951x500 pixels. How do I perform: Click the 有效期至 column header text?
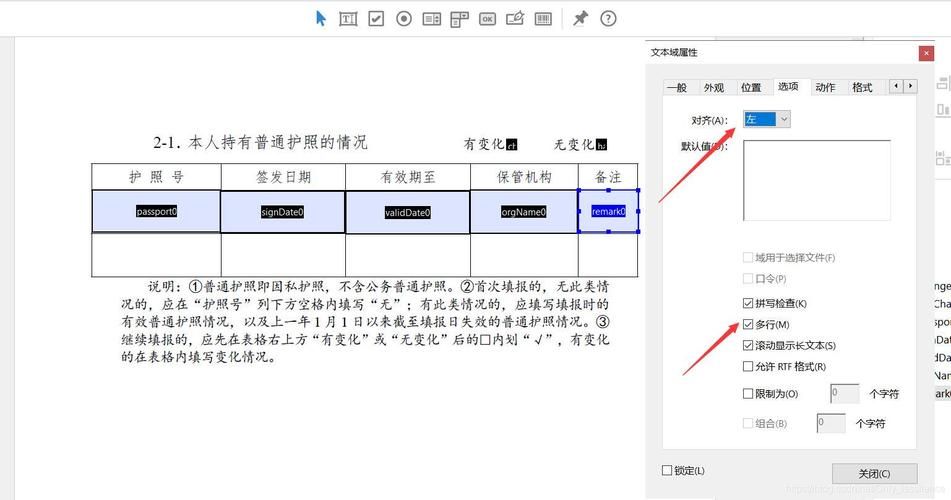(x=408, y=177)
